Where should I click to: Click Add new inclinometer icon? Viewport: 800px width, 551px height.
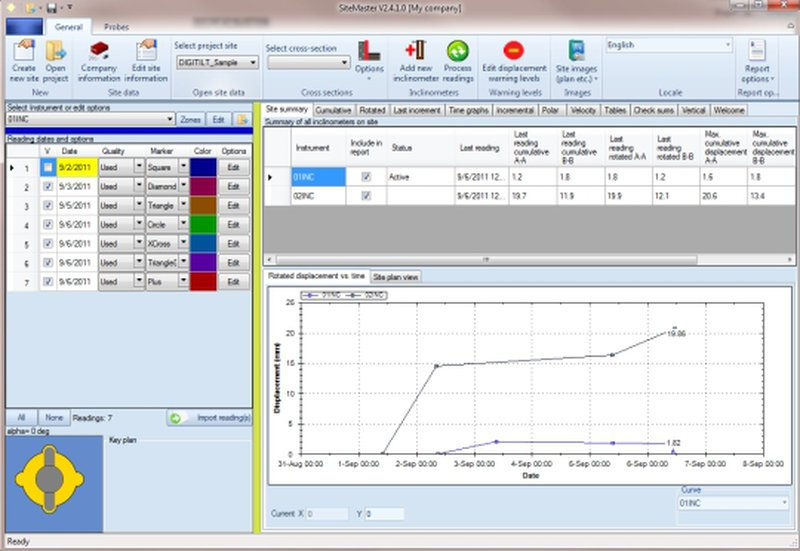[416, 51]
